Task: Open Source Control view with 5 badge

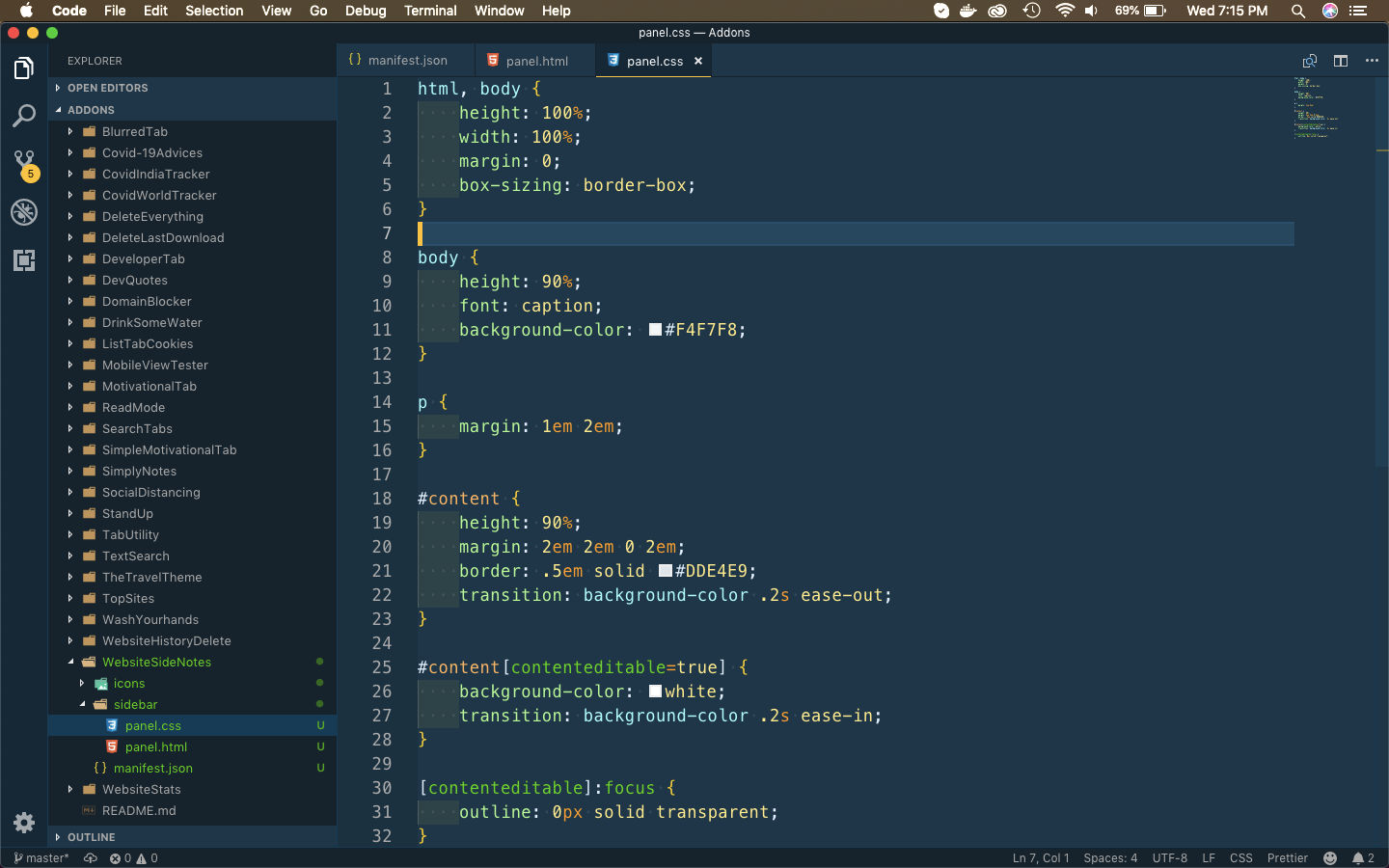Action: (x=24, y=164)
